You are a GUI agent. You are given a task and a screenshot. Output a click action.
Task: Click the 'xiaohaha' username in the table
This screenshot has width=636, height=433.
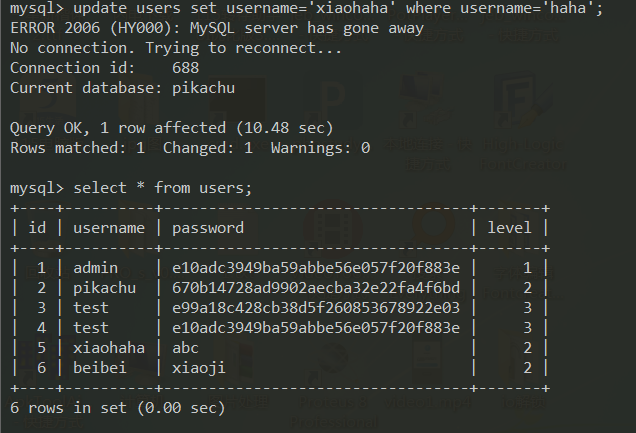coord(109,347)
